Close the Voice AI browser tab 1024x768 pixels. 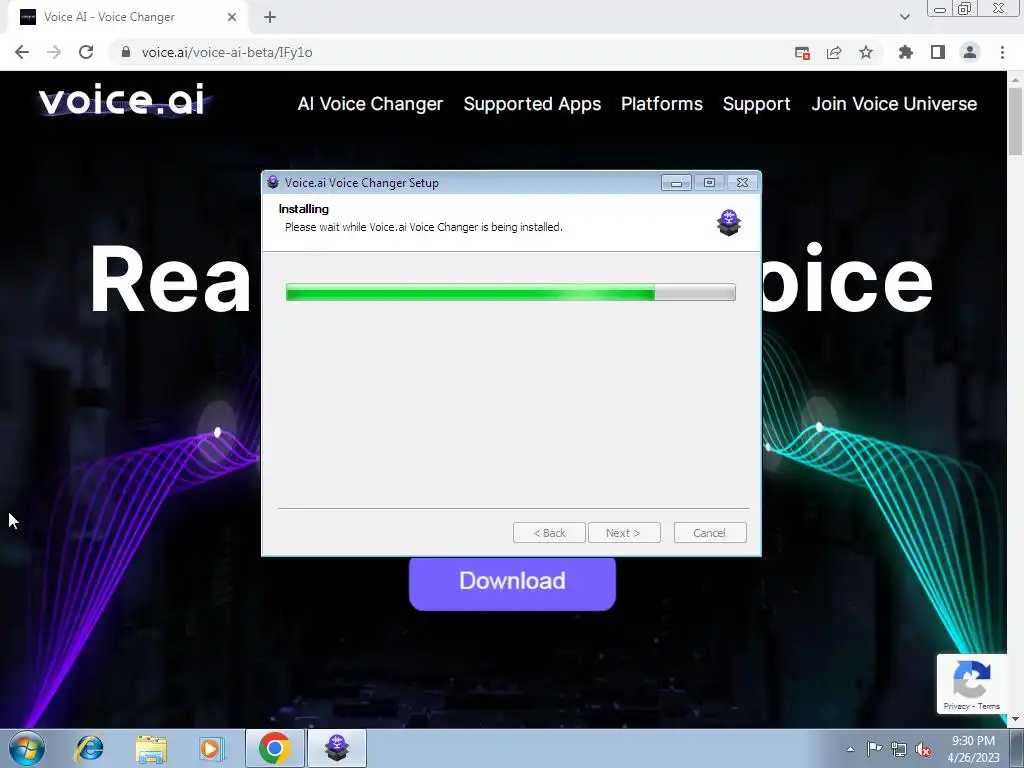point(232,17)
